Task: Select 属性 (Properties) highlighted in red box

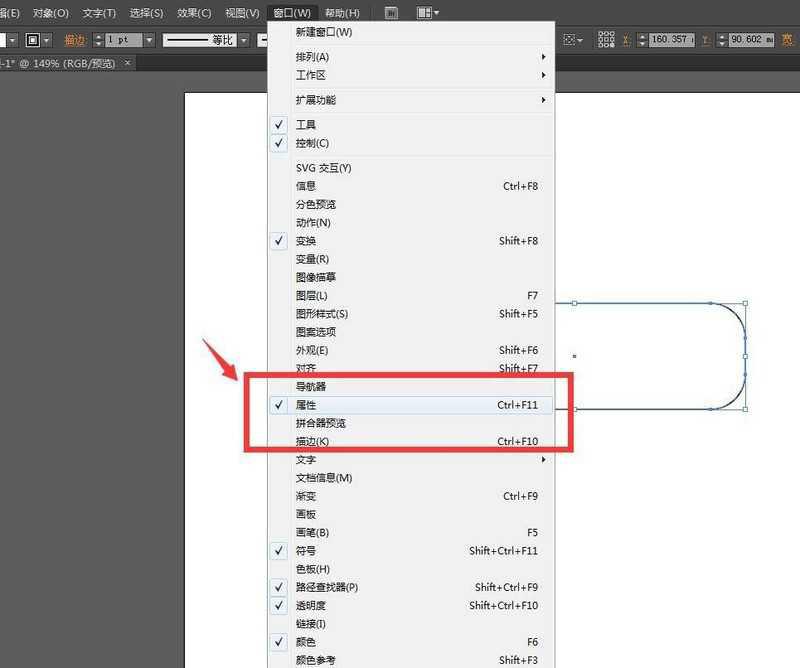Action: point(308,404)
